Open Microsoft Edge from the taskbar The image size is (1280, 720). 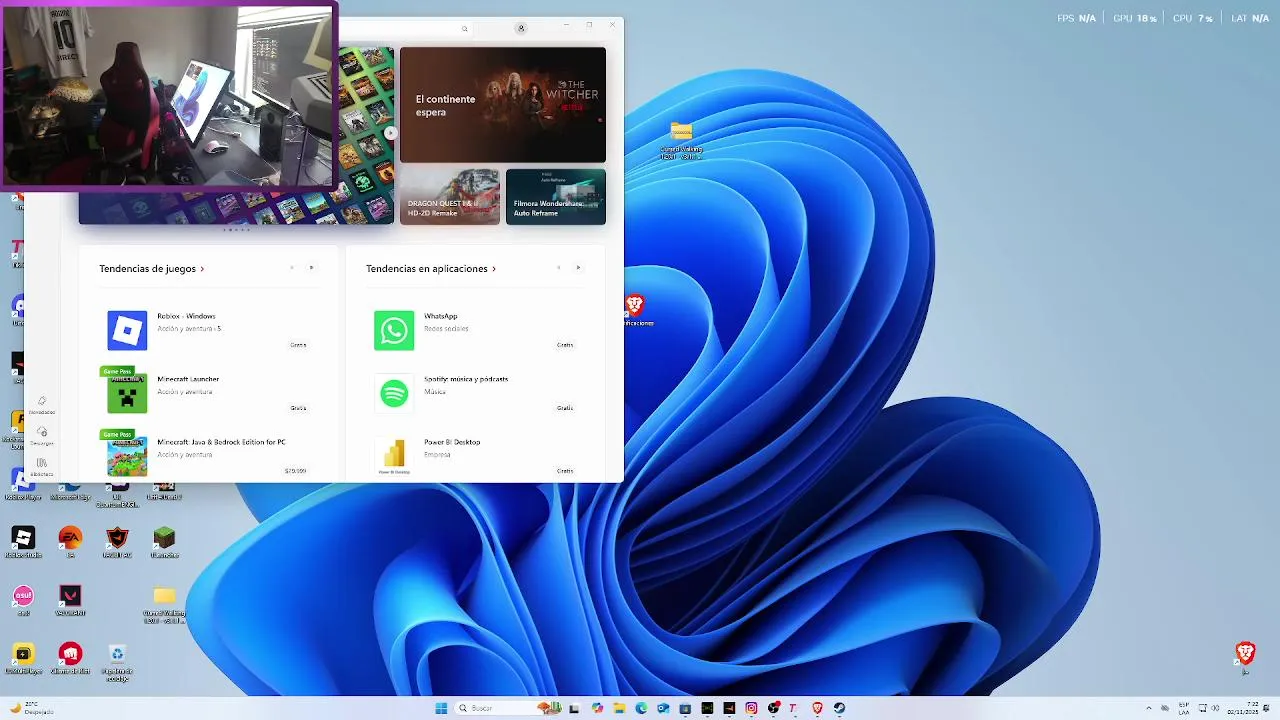(641, 708)
